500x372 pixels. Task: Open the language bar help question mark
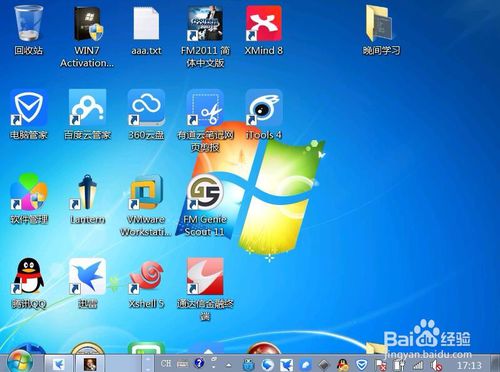[199, 363]
